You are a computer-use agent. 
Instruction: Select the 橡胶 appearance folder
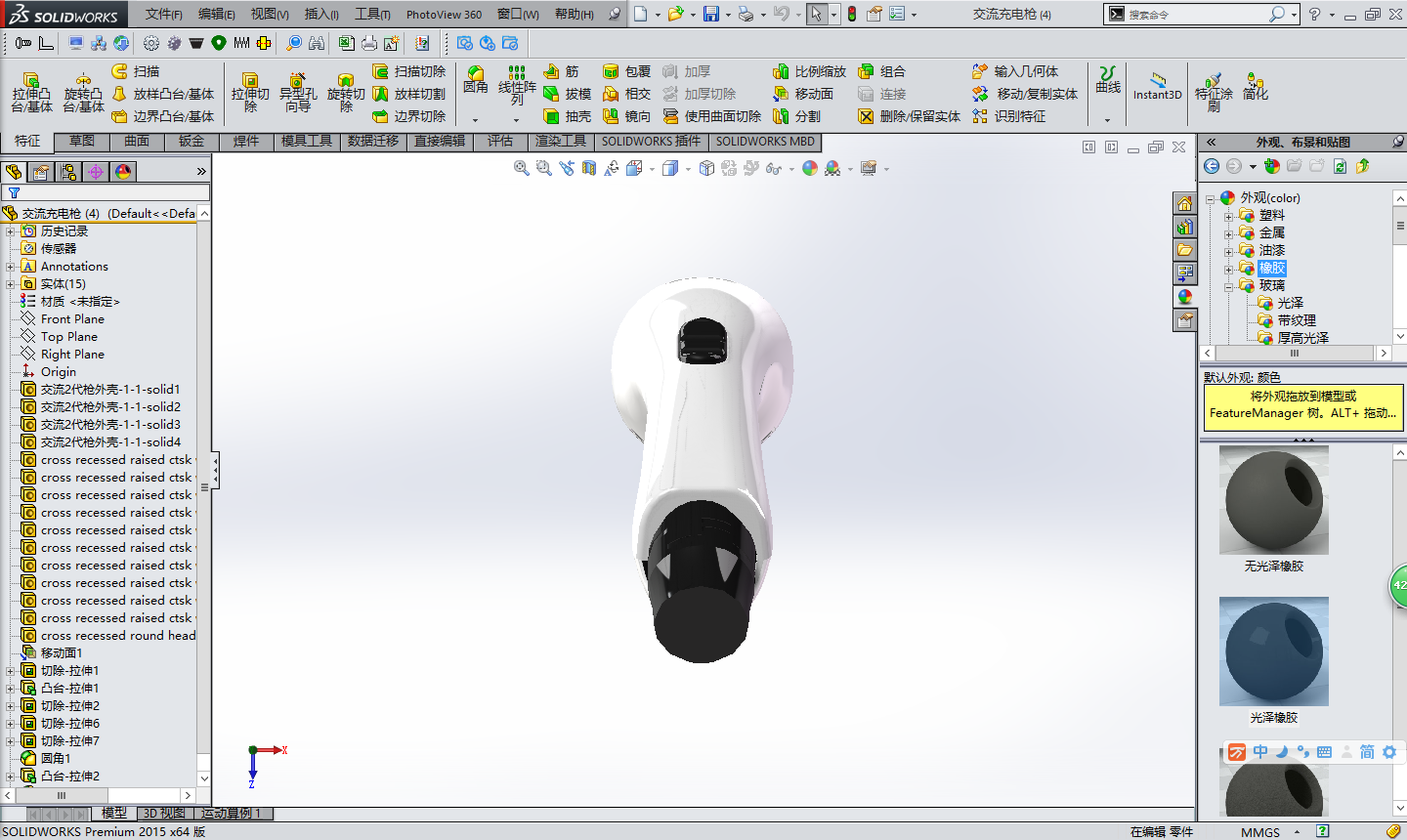[x=1272, y=268]
